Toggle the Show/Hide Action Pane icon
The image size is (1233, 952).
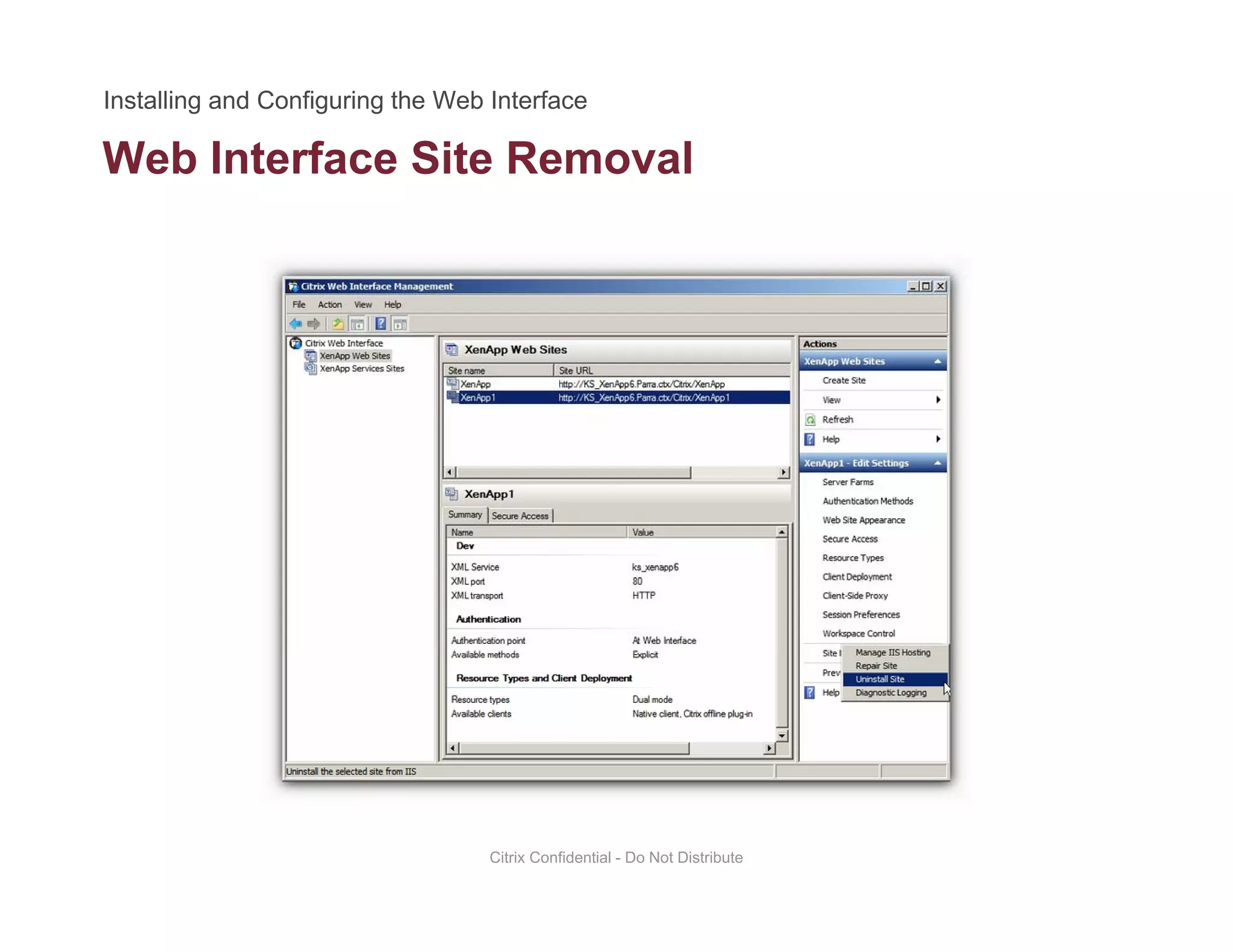400,324
